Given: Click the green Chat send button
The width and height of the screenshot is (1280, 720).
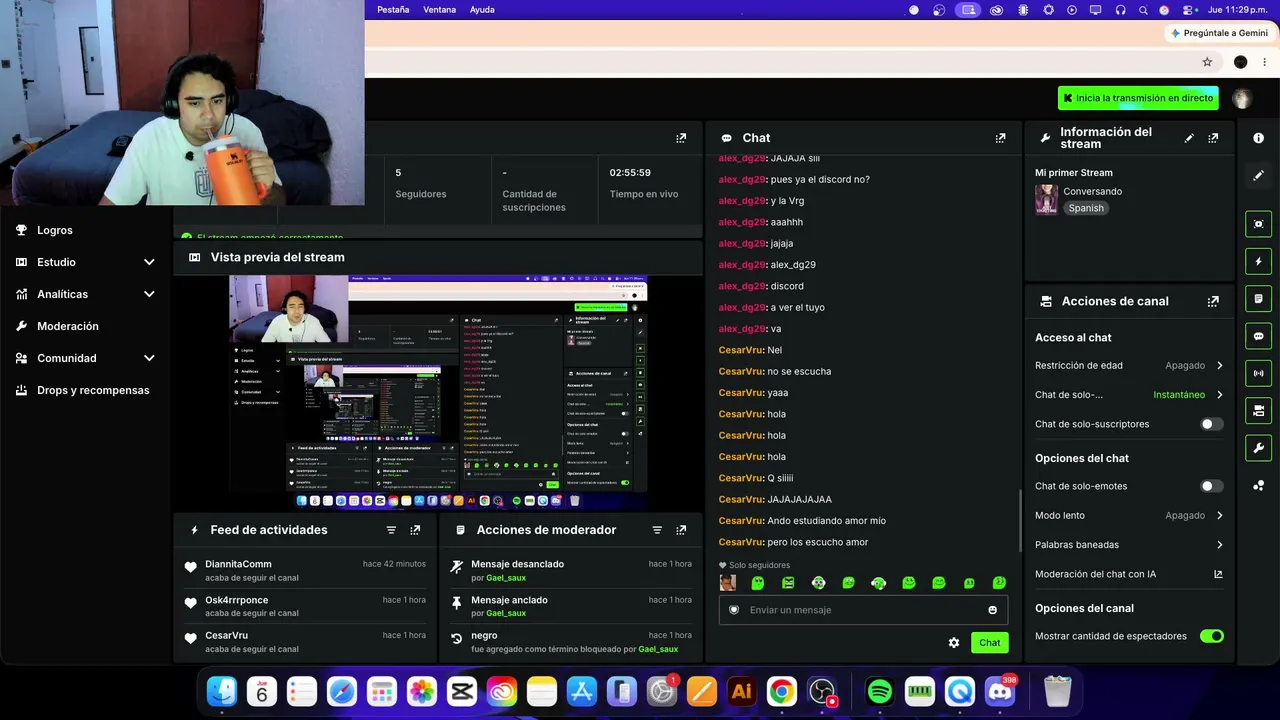Looking at the screenshot, I should click(x=989, y=643).
